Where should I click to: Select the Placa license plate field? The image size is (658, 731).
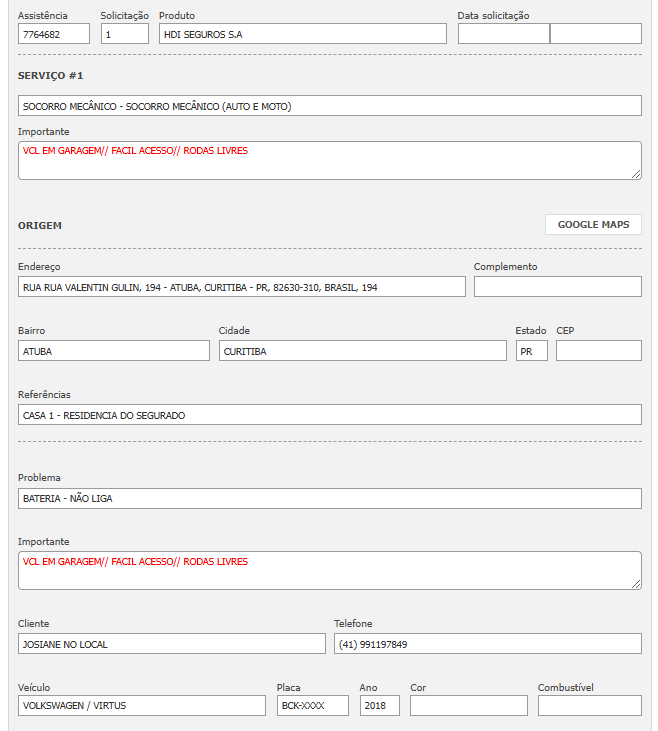coord(313,706)
